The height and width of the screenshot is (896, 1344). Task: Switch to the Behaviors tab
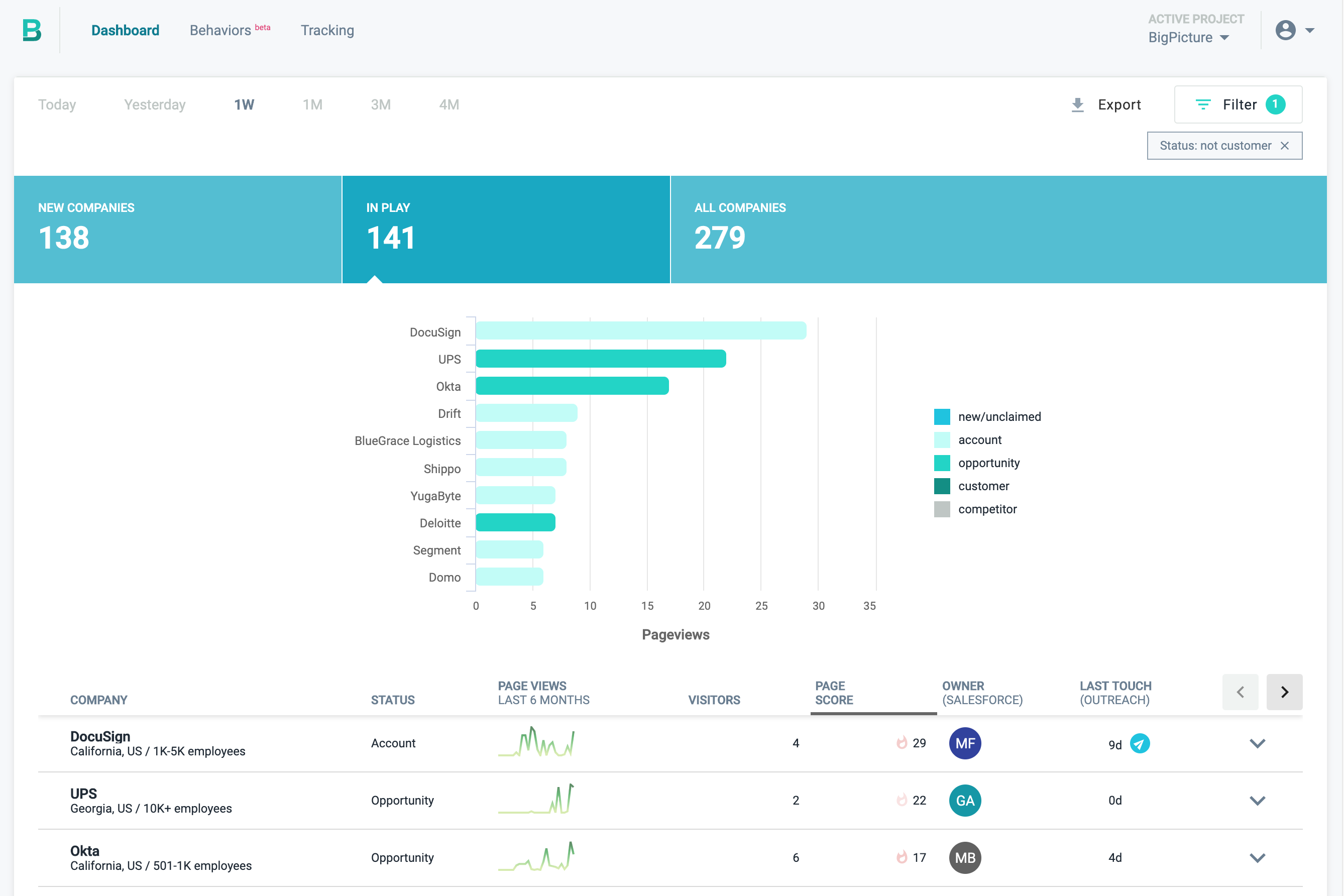point(222,30)
